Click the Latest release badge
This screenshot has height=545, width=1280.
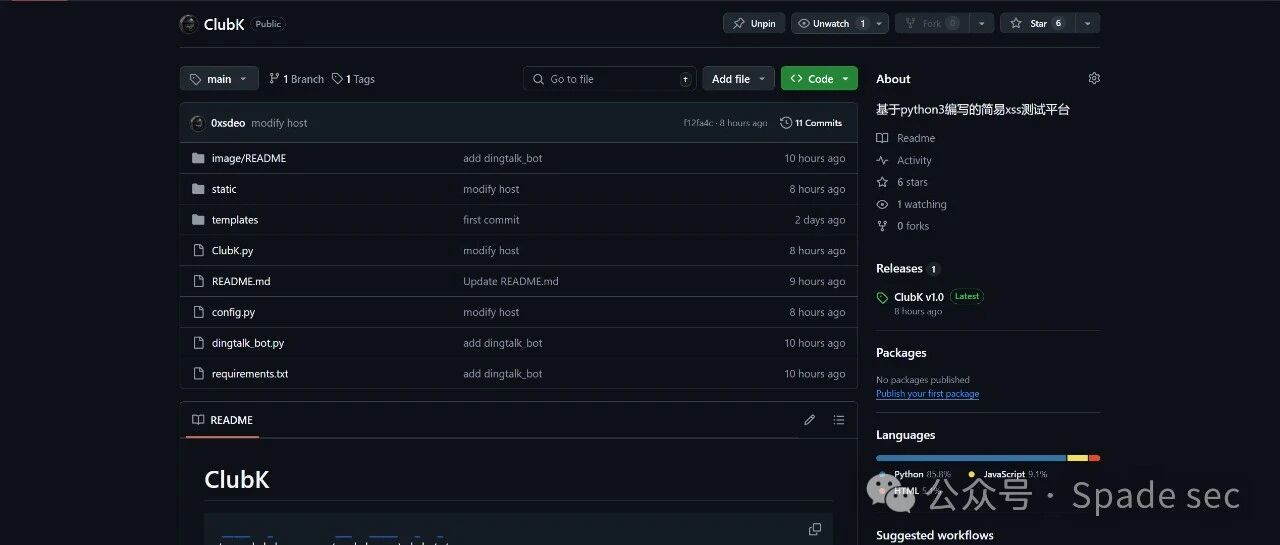[x=967, y=296]
